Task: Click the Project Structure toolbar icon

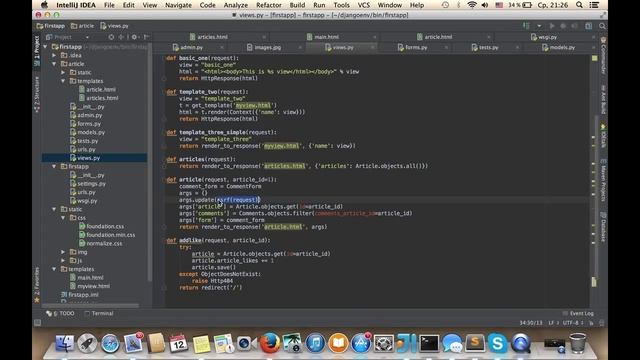Action: [589, 26]
